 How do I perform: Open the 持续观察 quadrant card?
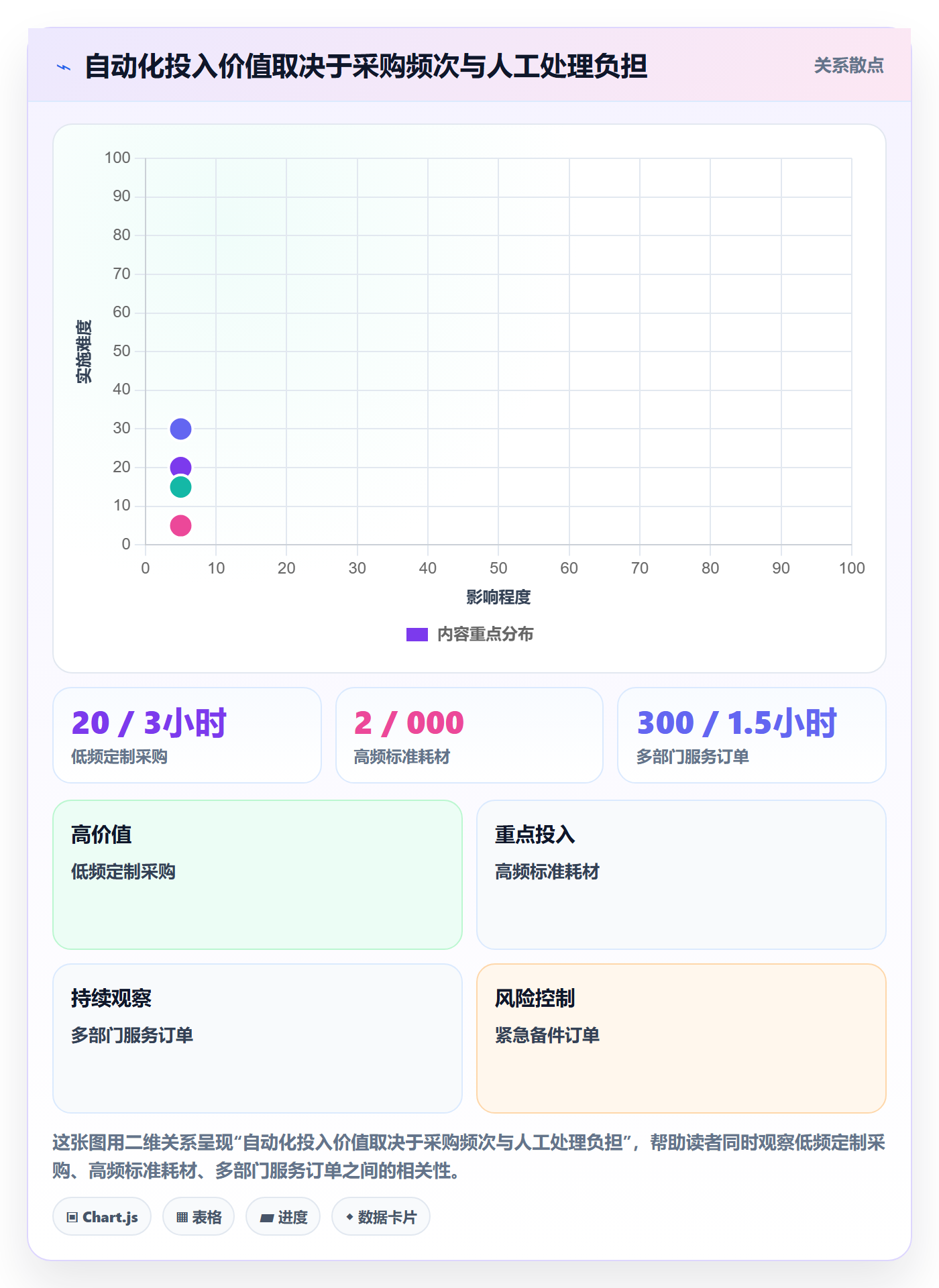tap(258, 1038)
